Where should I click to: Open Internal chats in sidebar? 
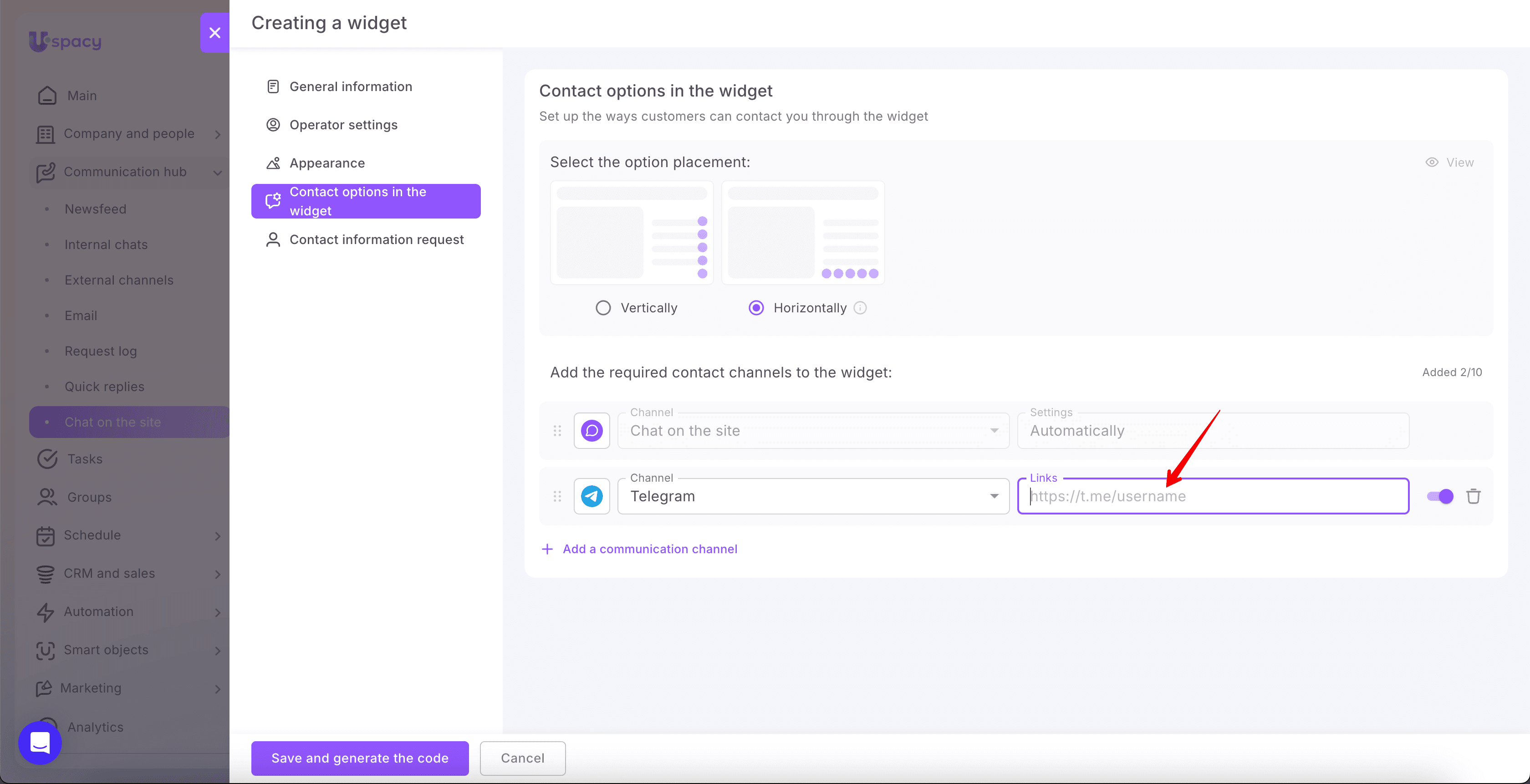point(106,244)
